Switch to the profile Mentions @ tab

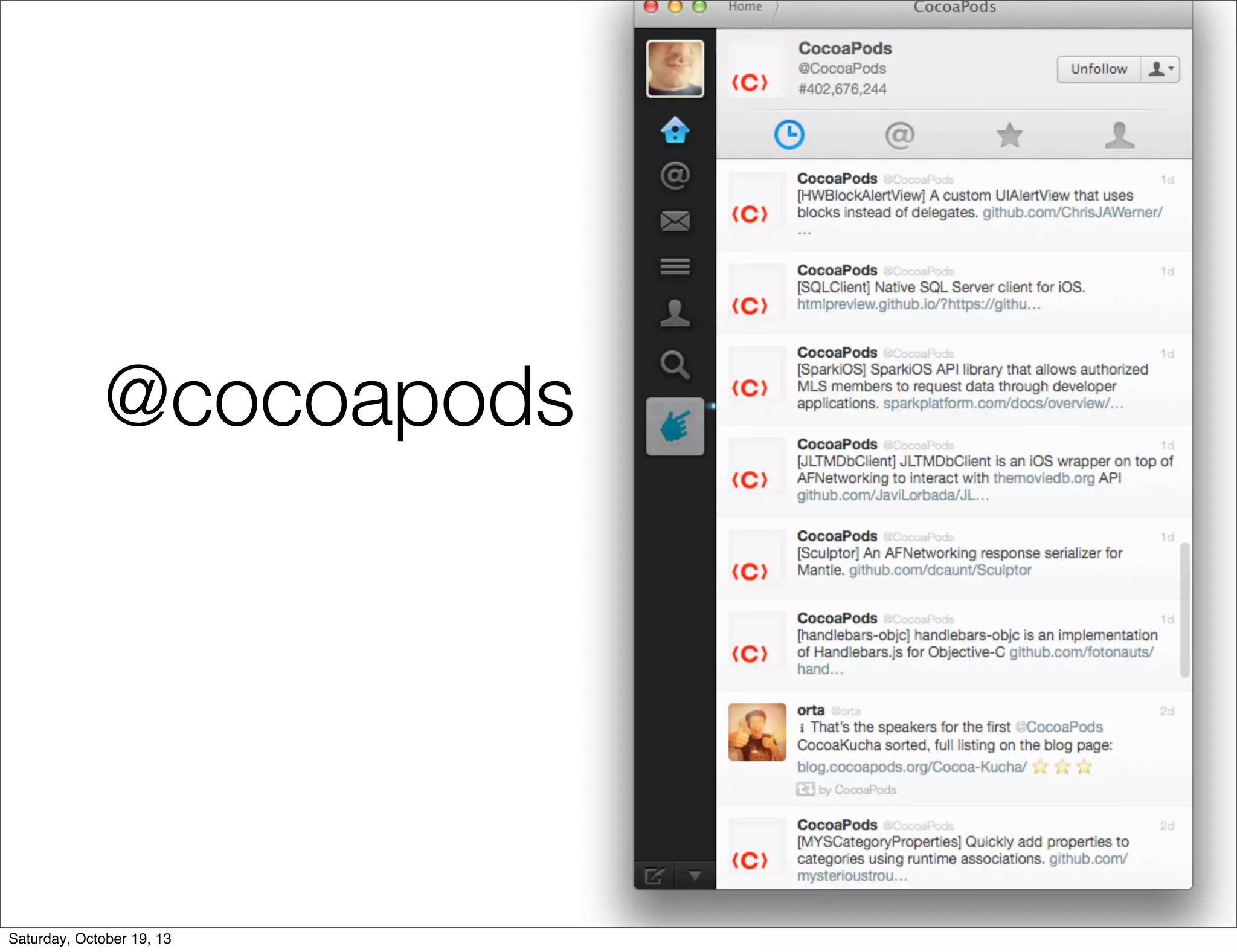[x=899, y=135]
